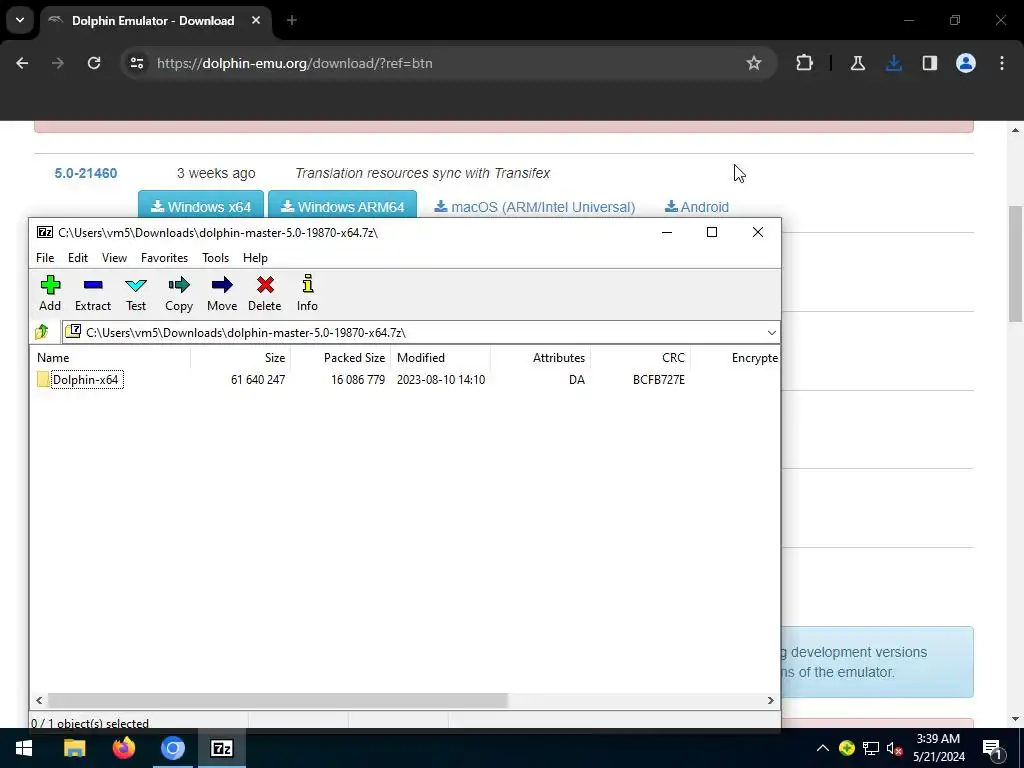This screenshot has height=768, width=1024.
Task: Open the Info toolbar icon
Action: pyautogui.click(x=307, y=293)
